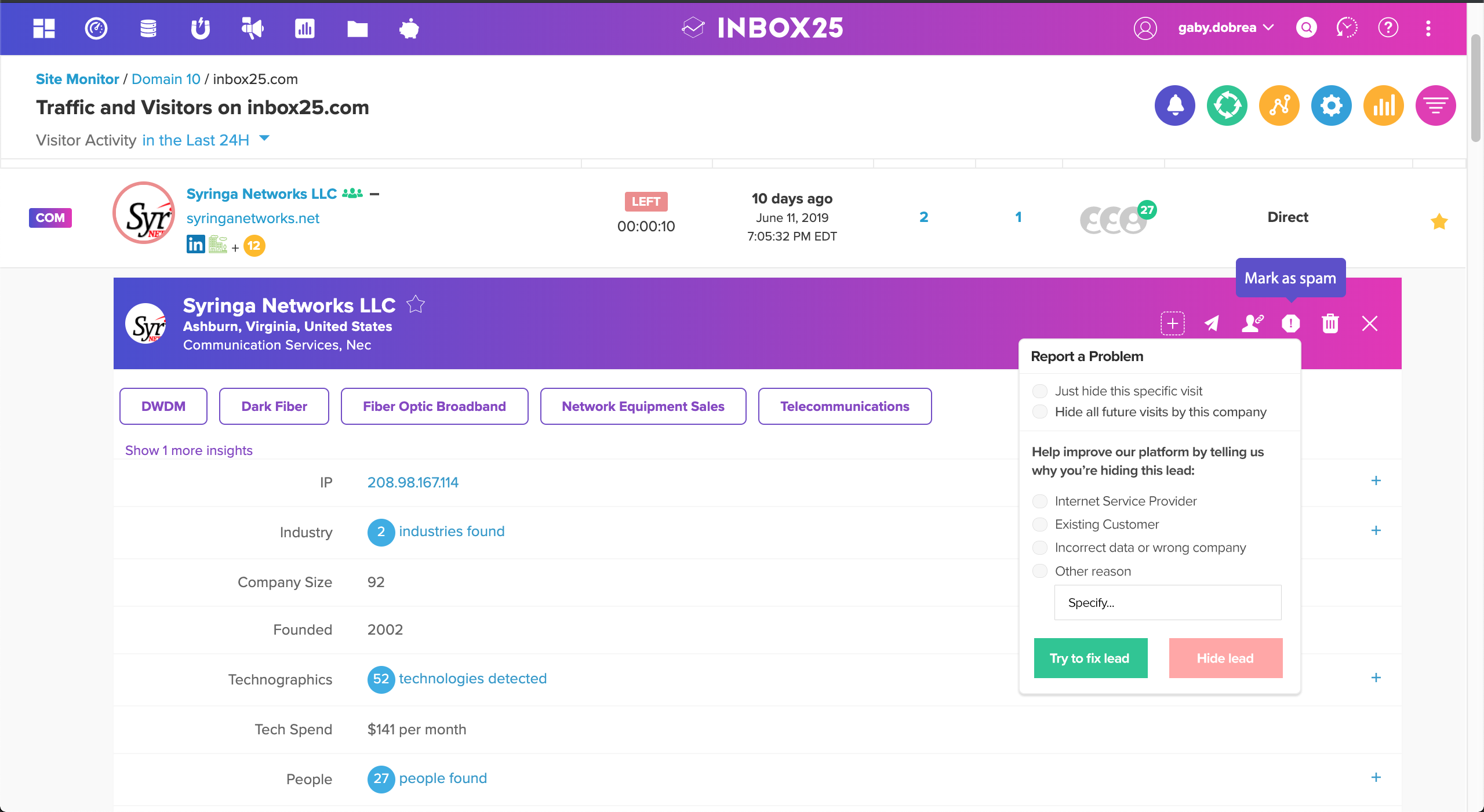Screen dimensions: 1484x812
Task: Click the assign user link icon
Action: click(x=1252, y=323)
